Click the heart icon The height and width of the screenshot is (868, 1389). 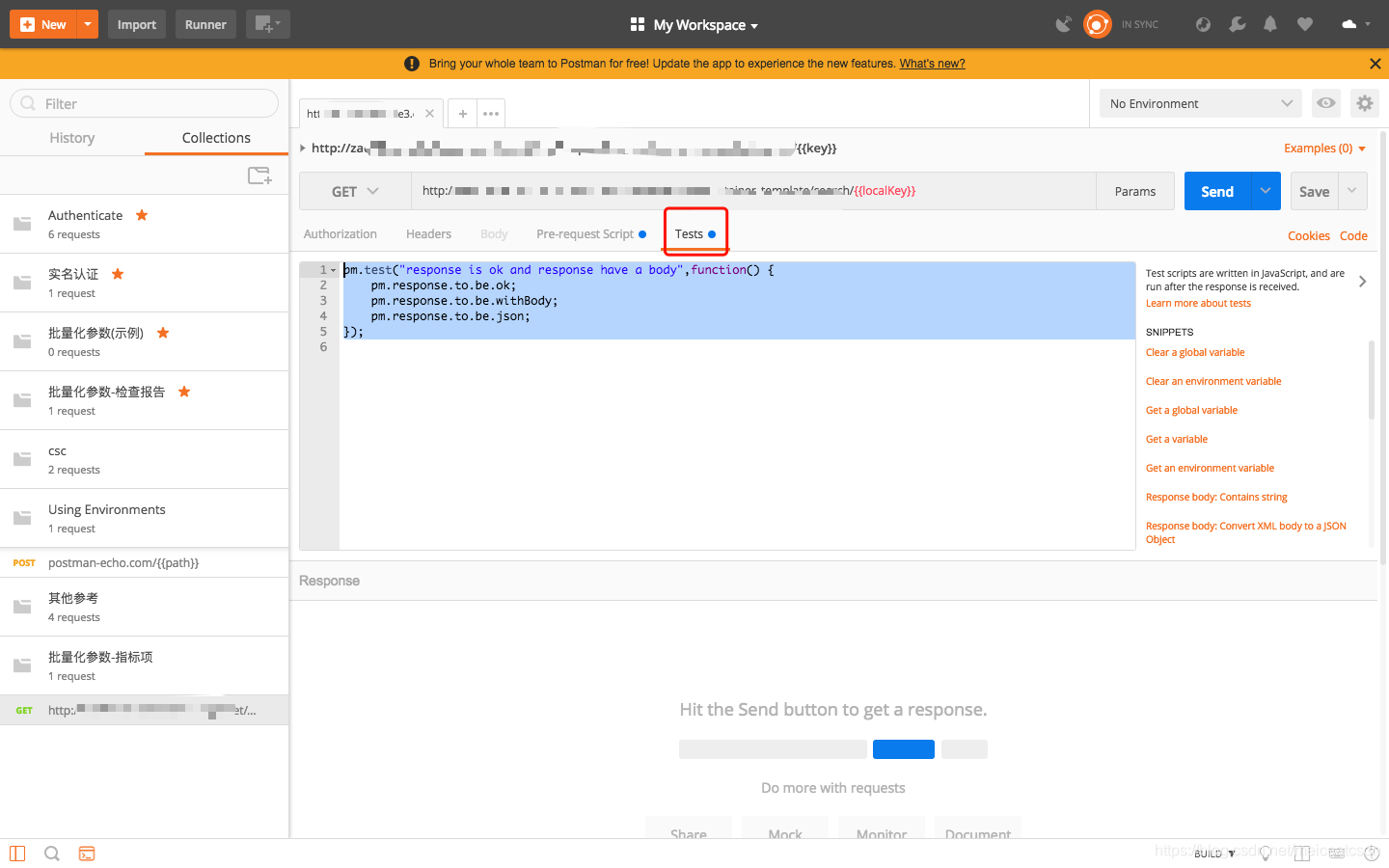coord(1305,24)
